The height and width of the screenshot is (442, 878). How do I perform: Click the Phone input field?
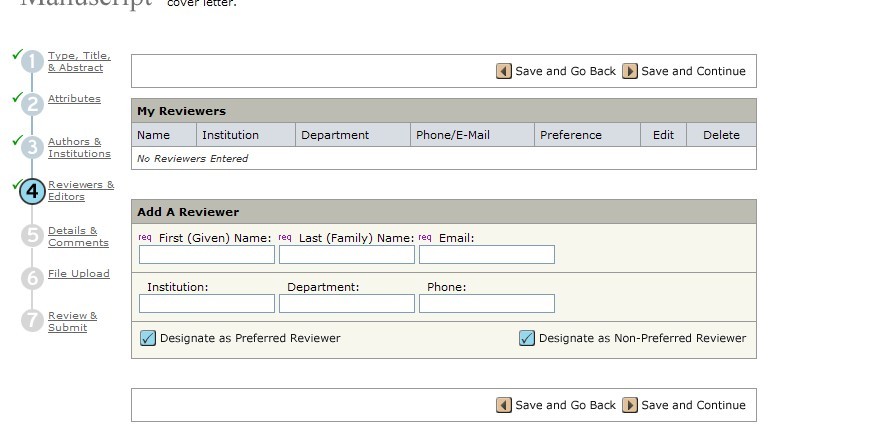486,304
